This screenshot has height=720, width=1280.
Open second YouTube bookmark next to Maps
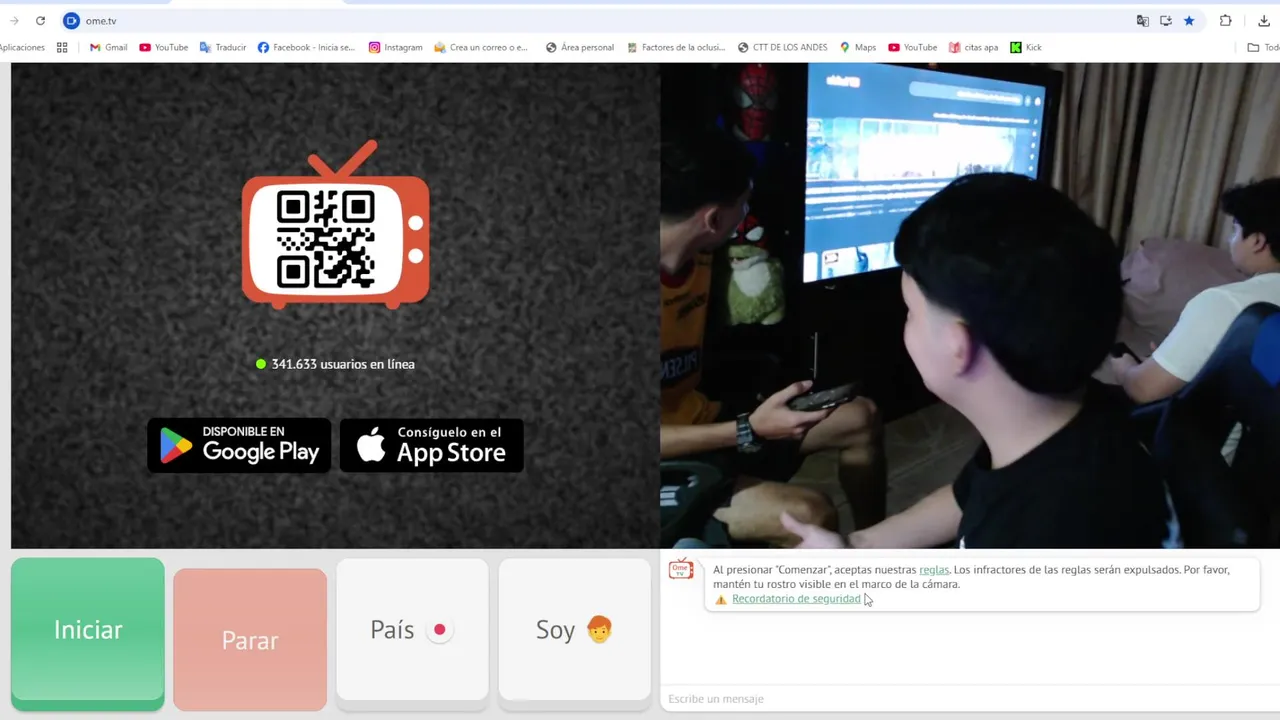coord(913,47)
